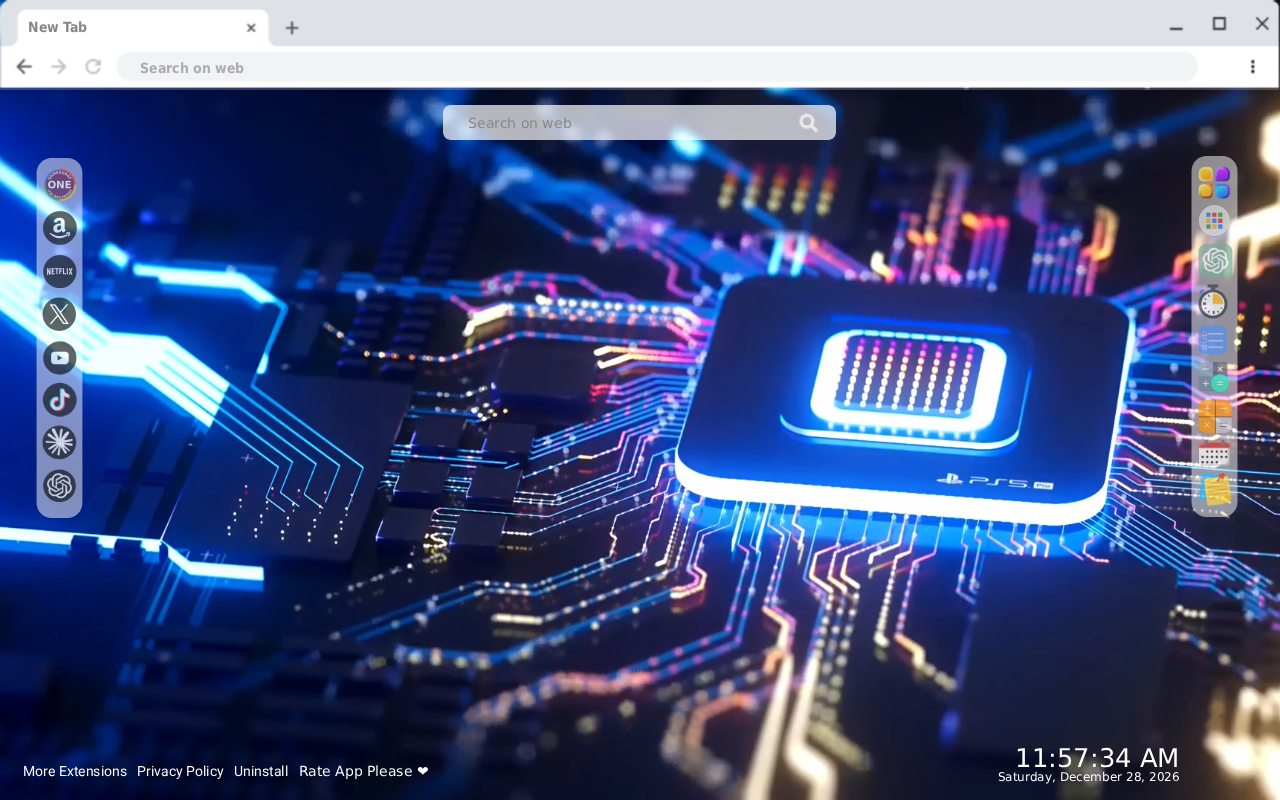Open a new tab with the plus button
1280x800 pixels.
(291, 28)
